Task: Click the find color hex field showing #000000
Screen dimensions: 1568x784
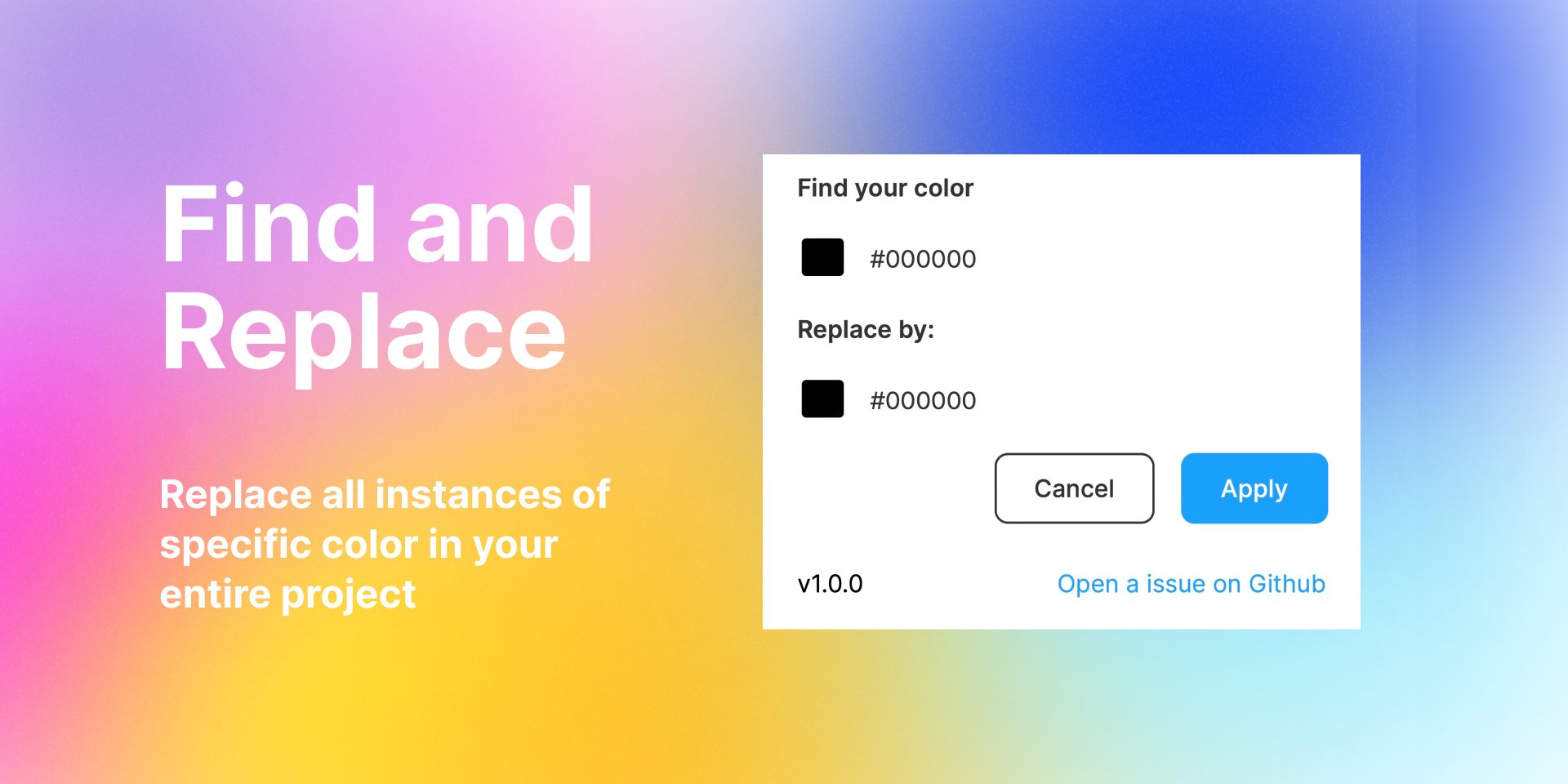Action: 922,258
